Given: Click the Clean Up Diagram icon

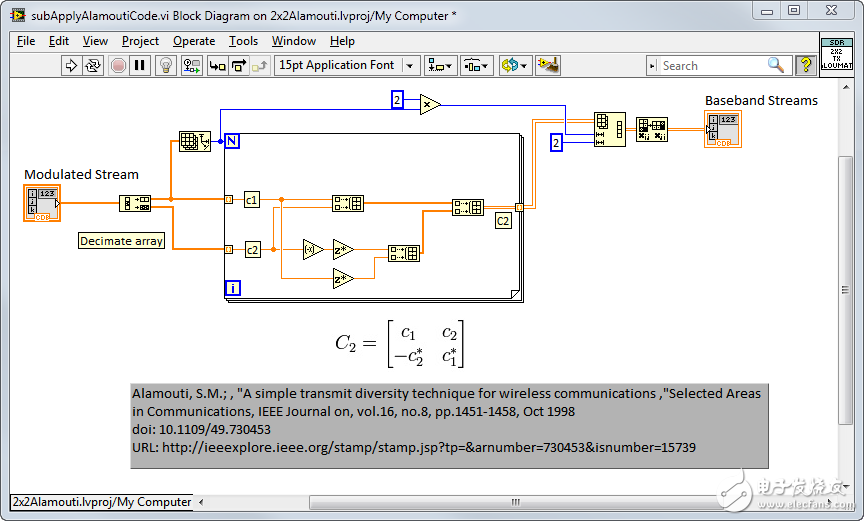Looking at the screenshot, I should [547, 66].
